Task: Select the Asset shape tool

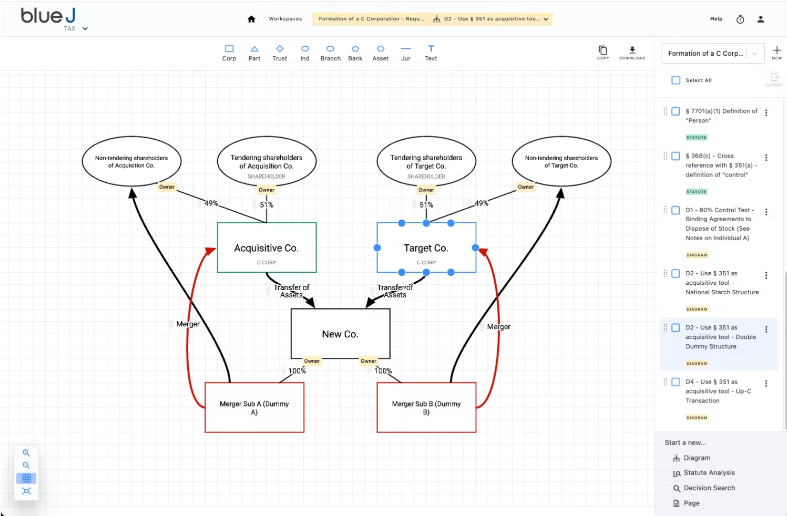Action: [x=380, y=53]
